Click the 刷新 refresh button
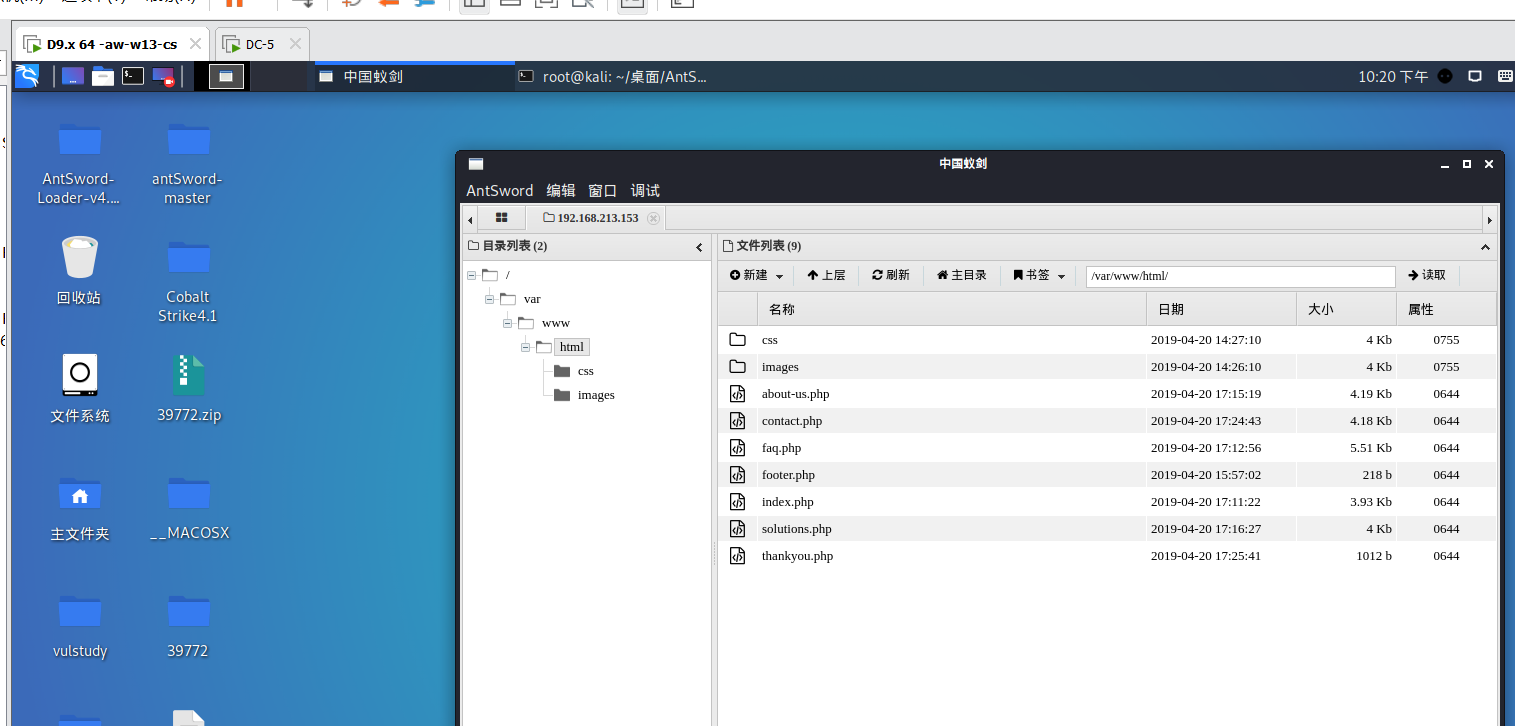 click(x=891, y=275)
